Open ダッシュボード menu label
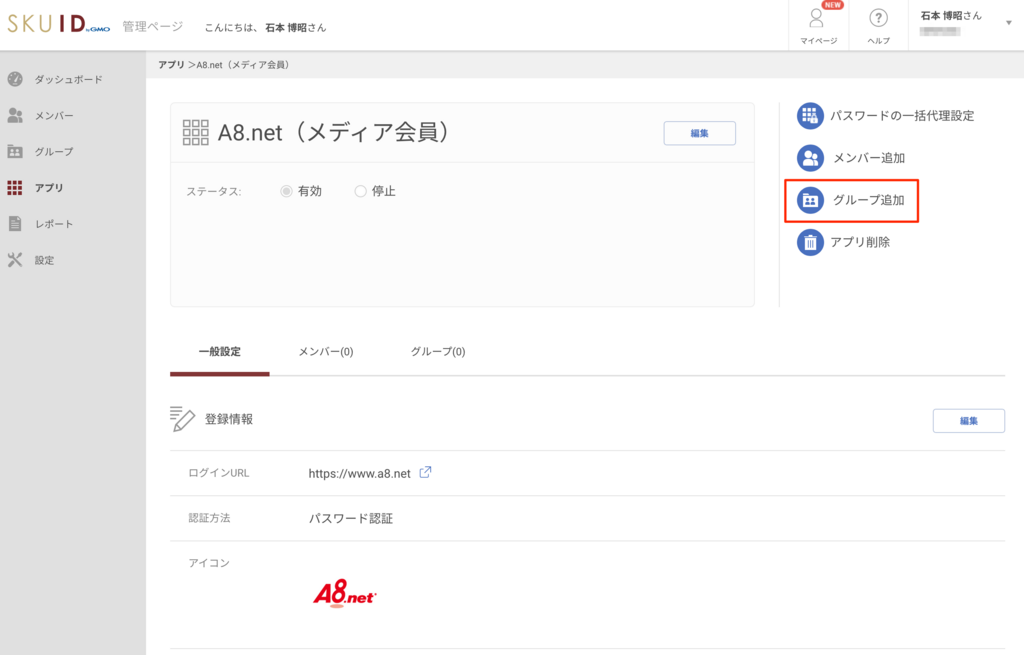This screenshot has width=1024, height=655. pos(69,80)
